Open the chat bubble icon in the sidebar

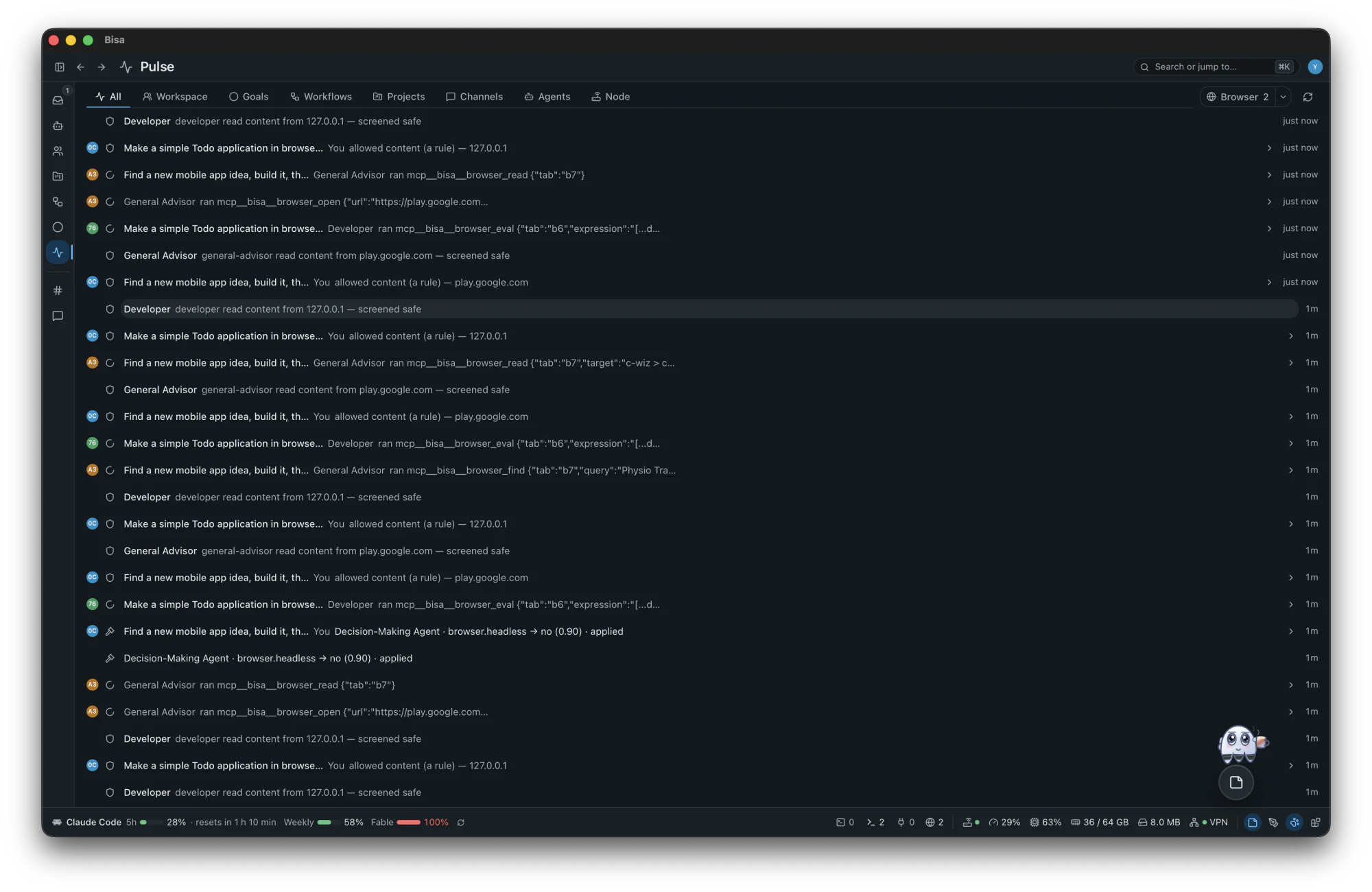pyautogui.click(x=58, y=316)
